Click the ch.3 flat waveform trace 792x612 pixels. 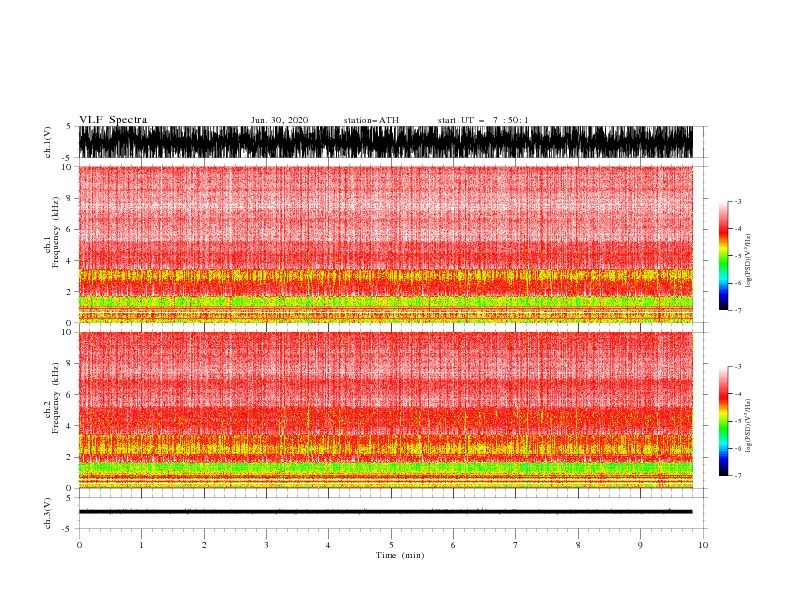(385, 512)
